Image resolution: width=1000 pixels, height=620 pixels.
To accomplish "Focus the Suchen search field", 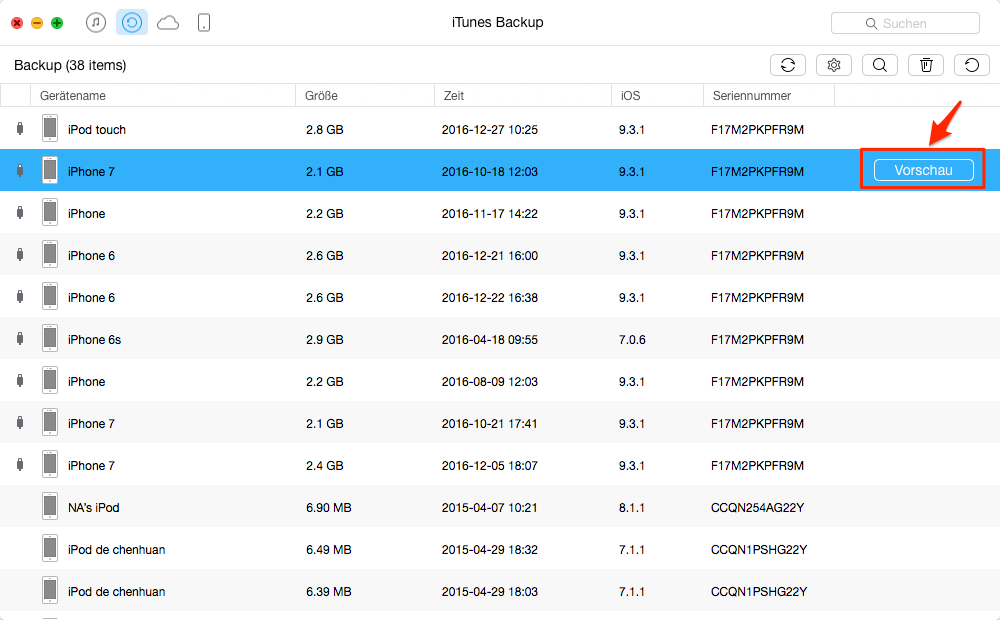I will click(905, 24).
